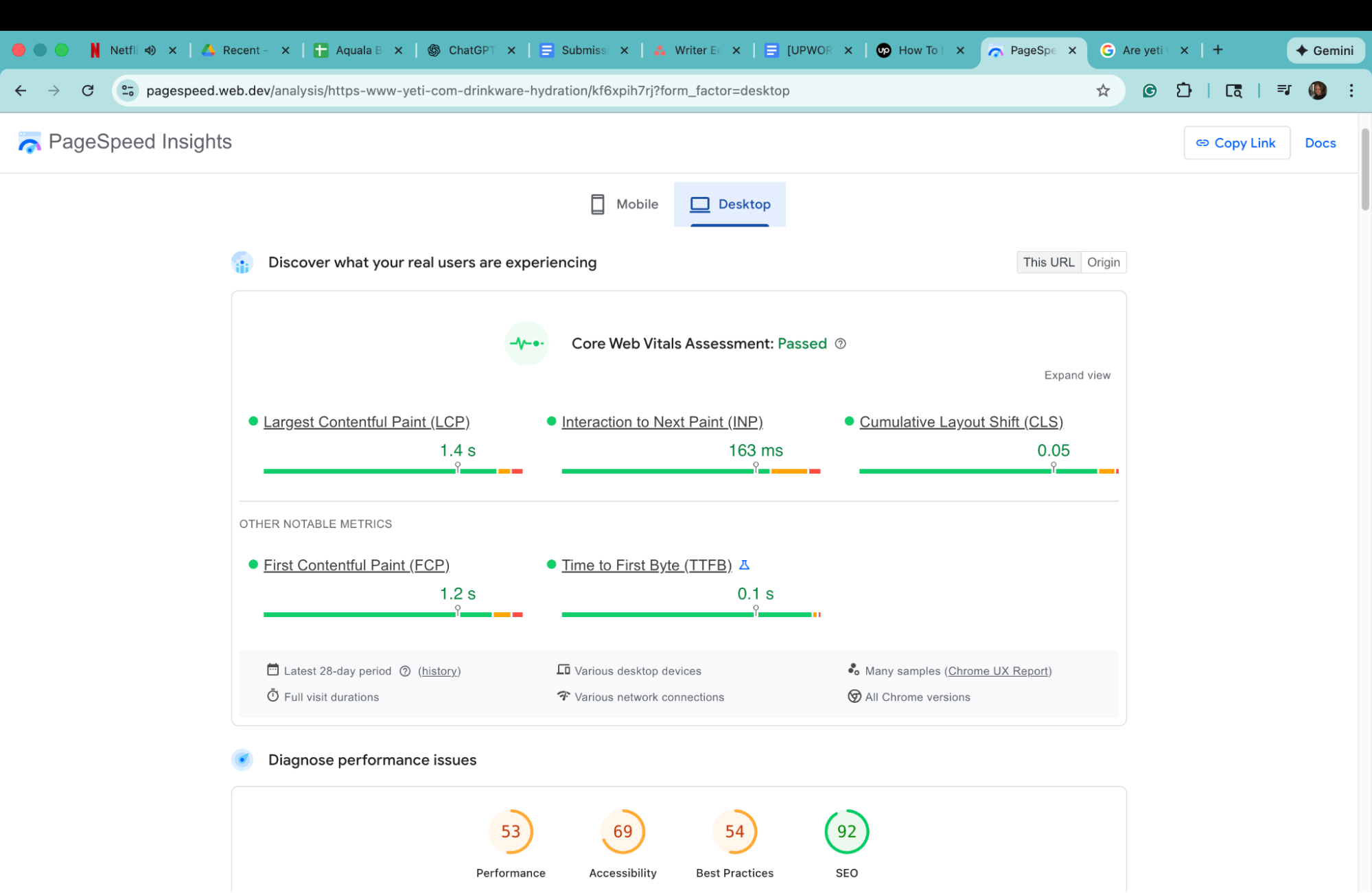Close the ChatGPT tab
The height and width of the screenshot is (893, 1372).
coord(511,50)
